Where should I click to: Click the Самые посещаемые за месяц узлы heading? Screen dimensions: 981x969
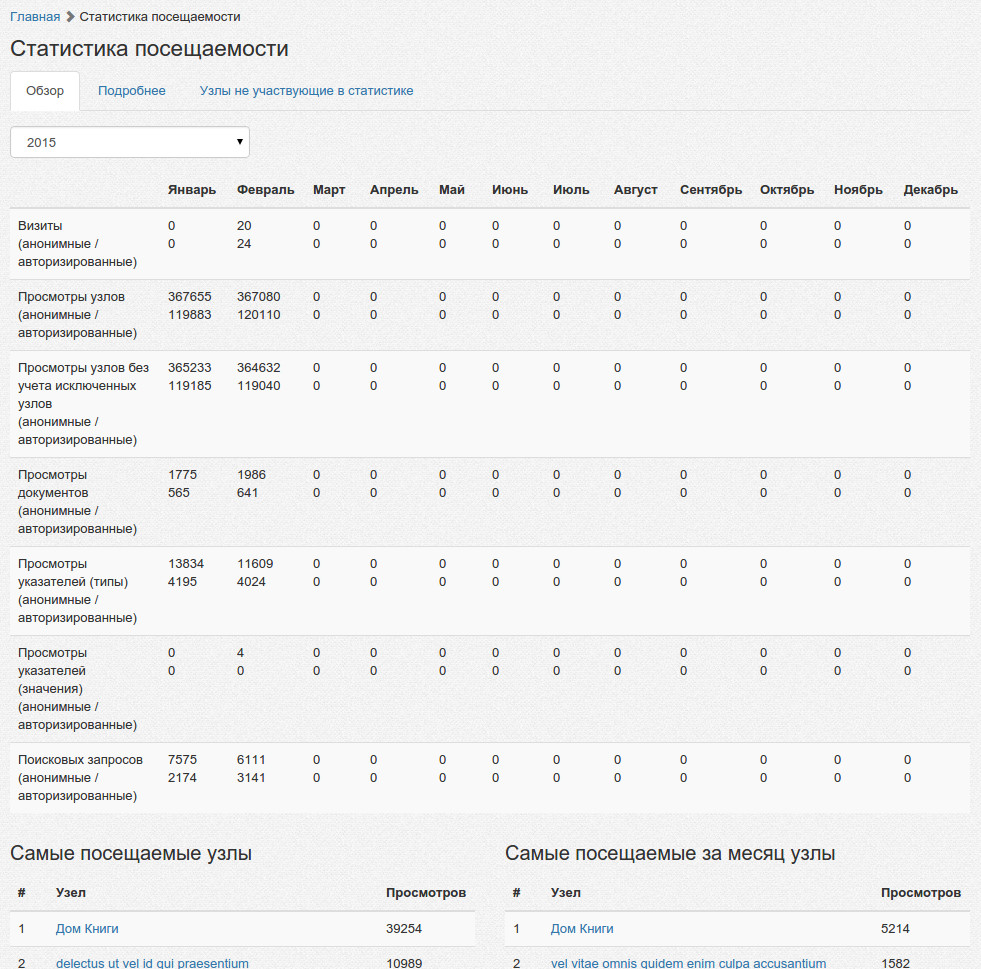tap(670, 853)
